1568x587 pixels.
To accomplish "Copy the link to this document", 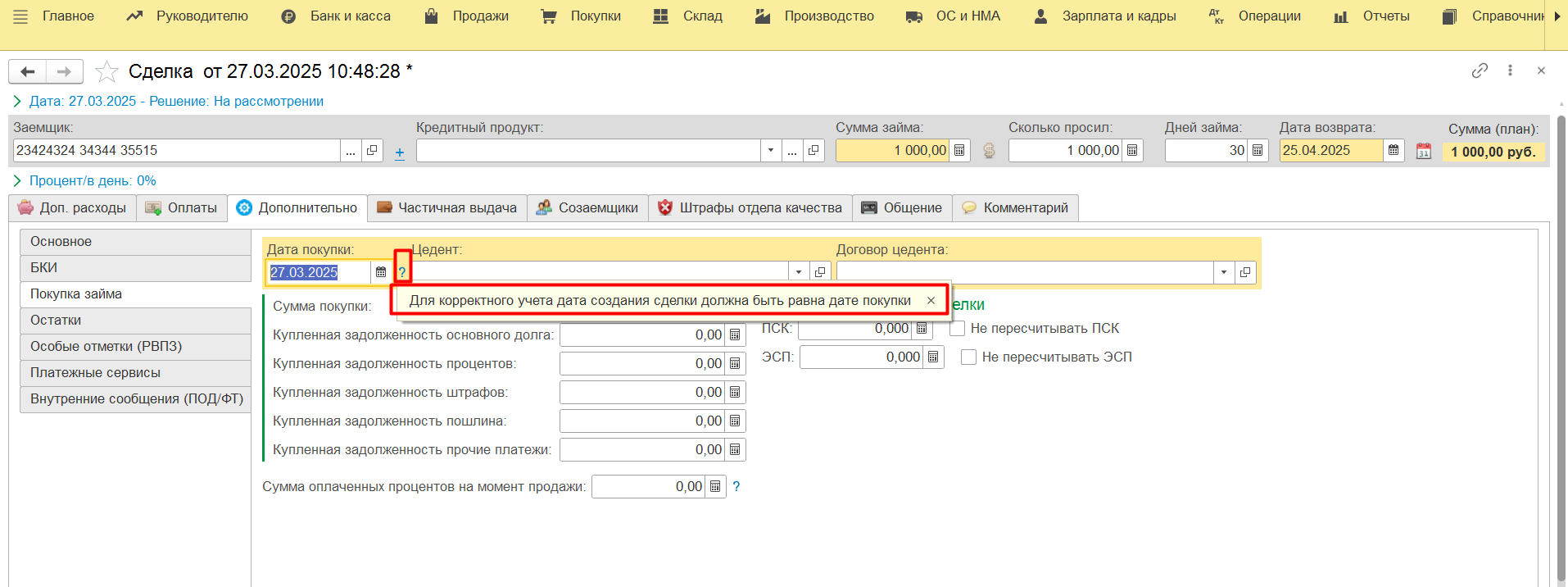I will pyautogui.click(x=1480, y=71).
